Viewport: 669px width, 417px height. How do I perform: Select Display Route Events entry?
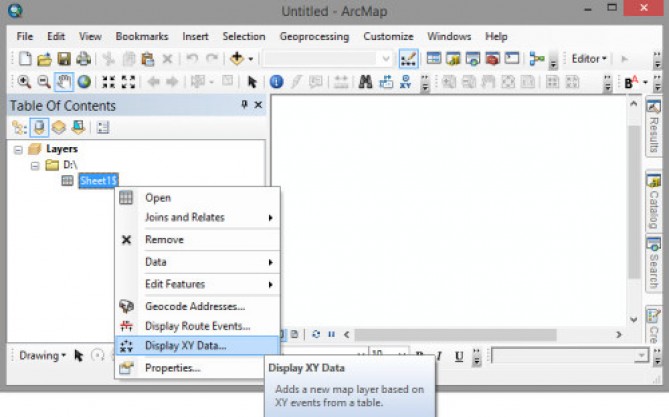(x=198, y=326)
